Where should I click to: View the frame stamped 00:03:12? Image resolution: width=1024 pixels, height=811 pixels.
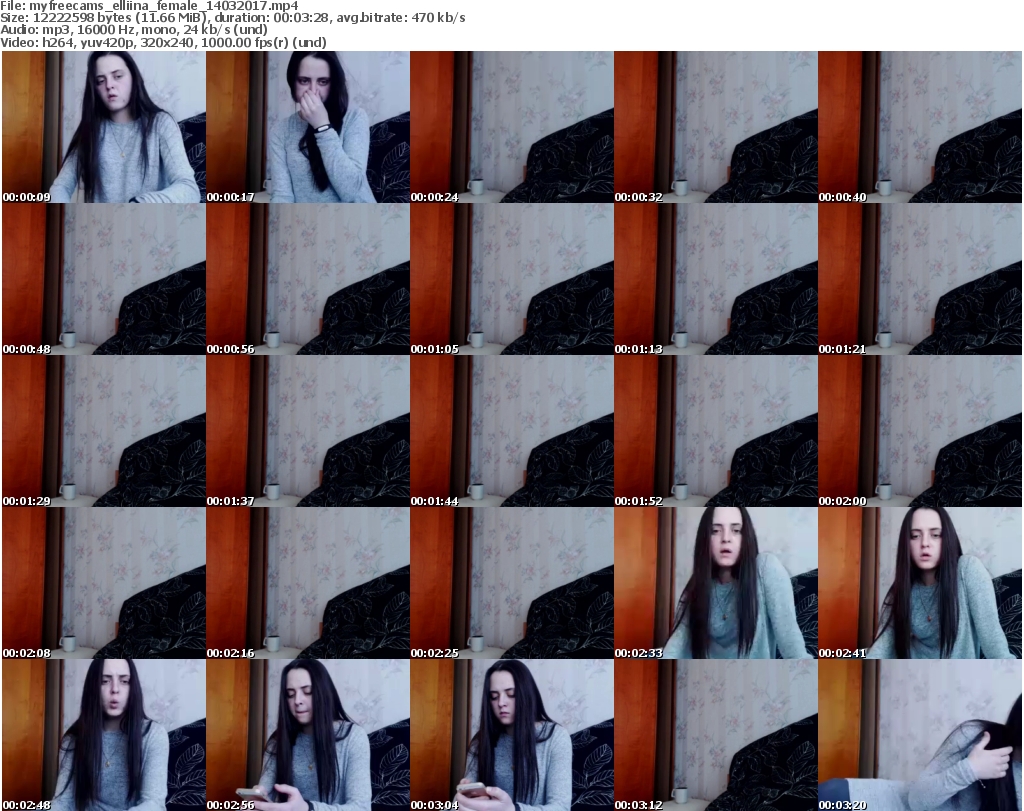pos(716,735)
